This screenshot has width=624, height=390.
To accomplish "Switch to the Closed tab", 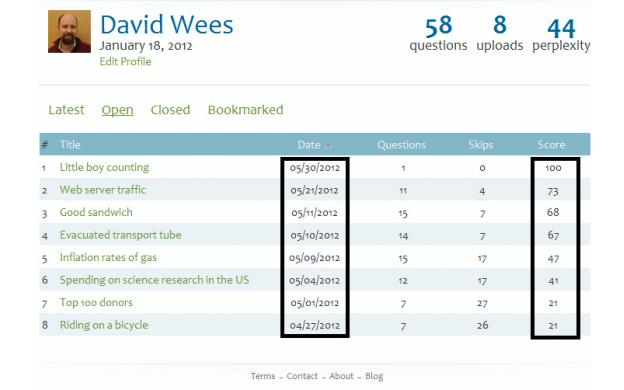I will (170, 110).
